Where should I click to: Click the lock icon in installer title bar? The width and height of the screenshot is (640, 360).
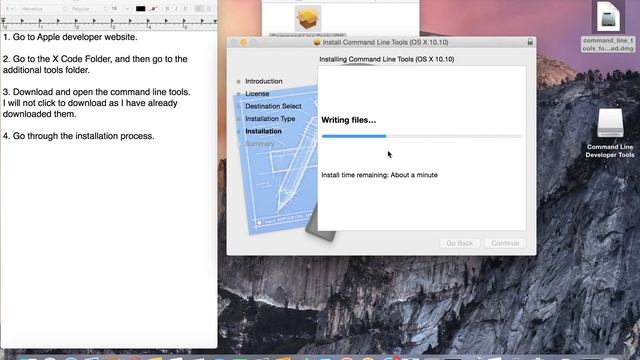pyautogui.click(x=530, y=42)
